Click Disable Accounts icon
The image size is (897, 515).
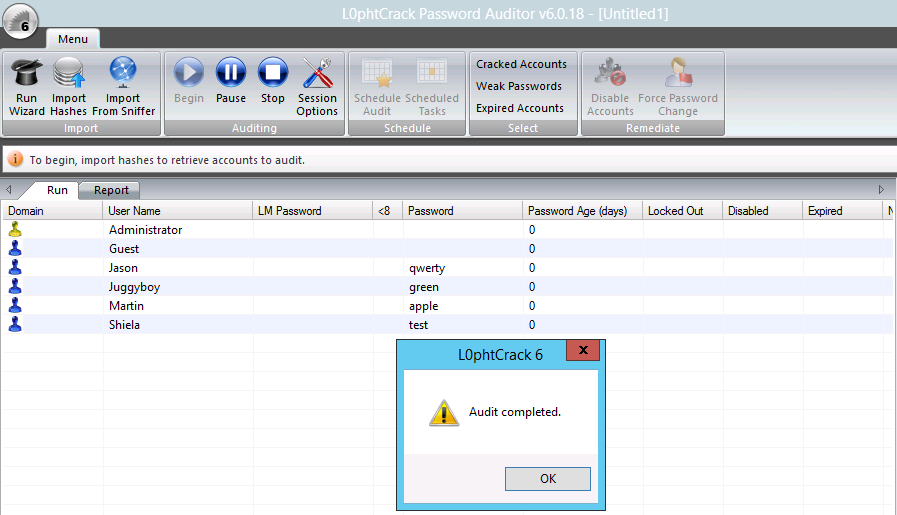[610, 72]
